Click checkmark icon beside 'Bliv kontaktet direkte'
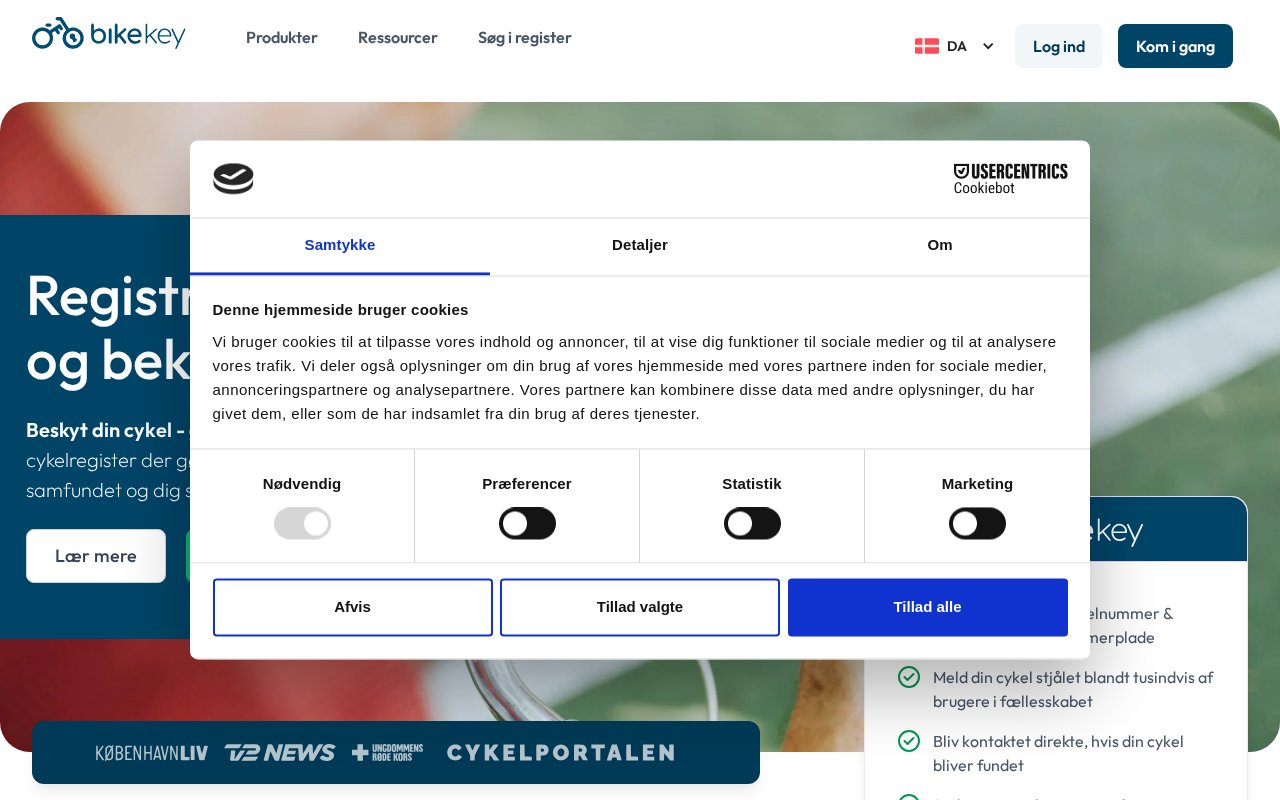 909,741
